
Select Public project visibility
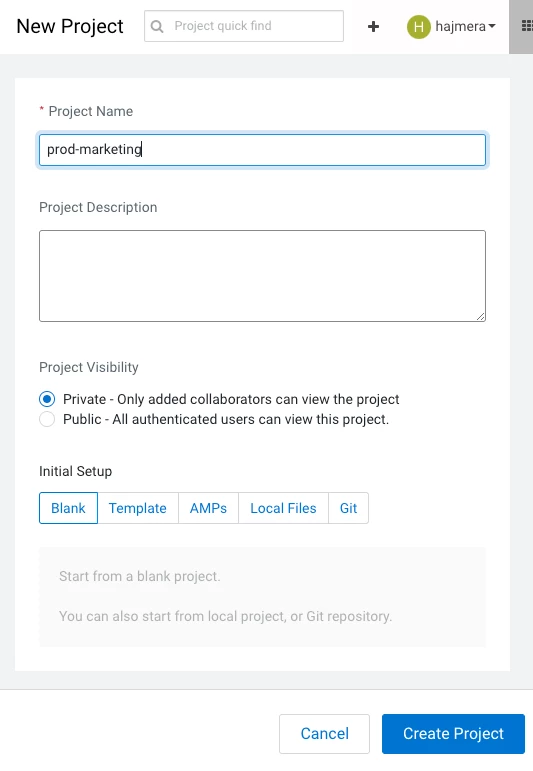pyautogui.click(x=47, y=419)
